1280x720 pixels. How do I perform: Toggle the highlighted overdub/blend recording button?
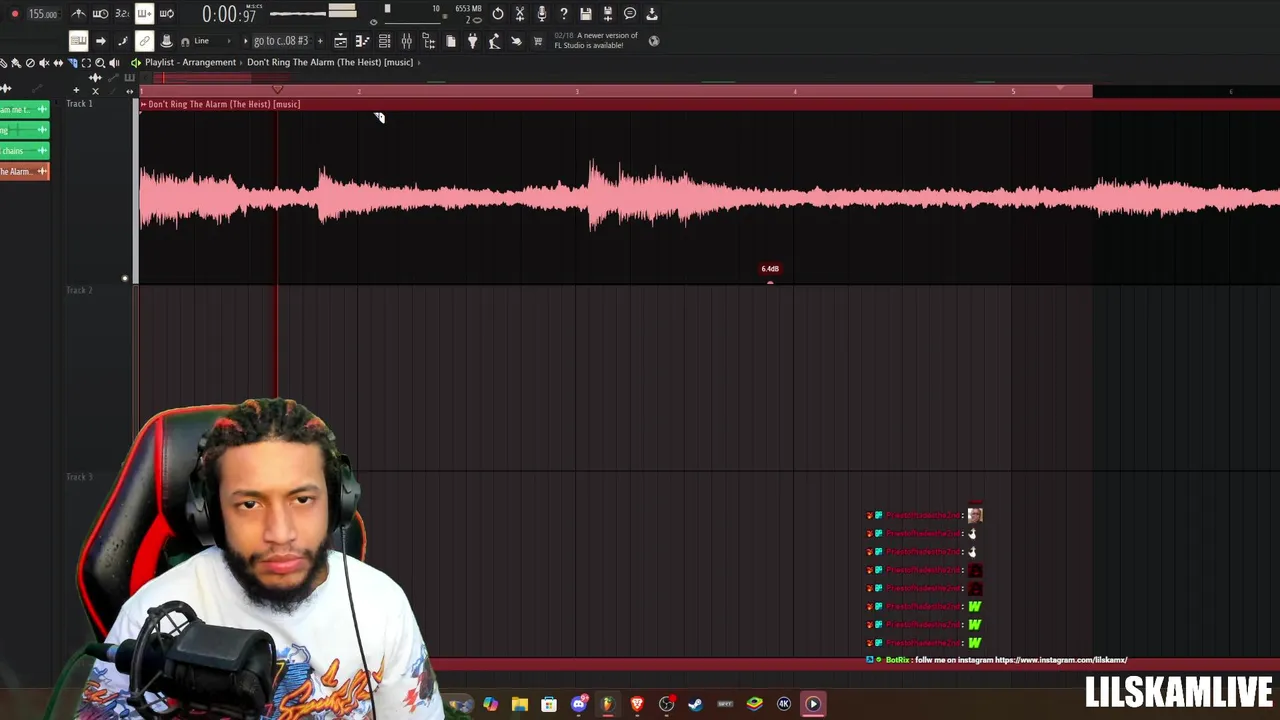click(x=144, y=14)
